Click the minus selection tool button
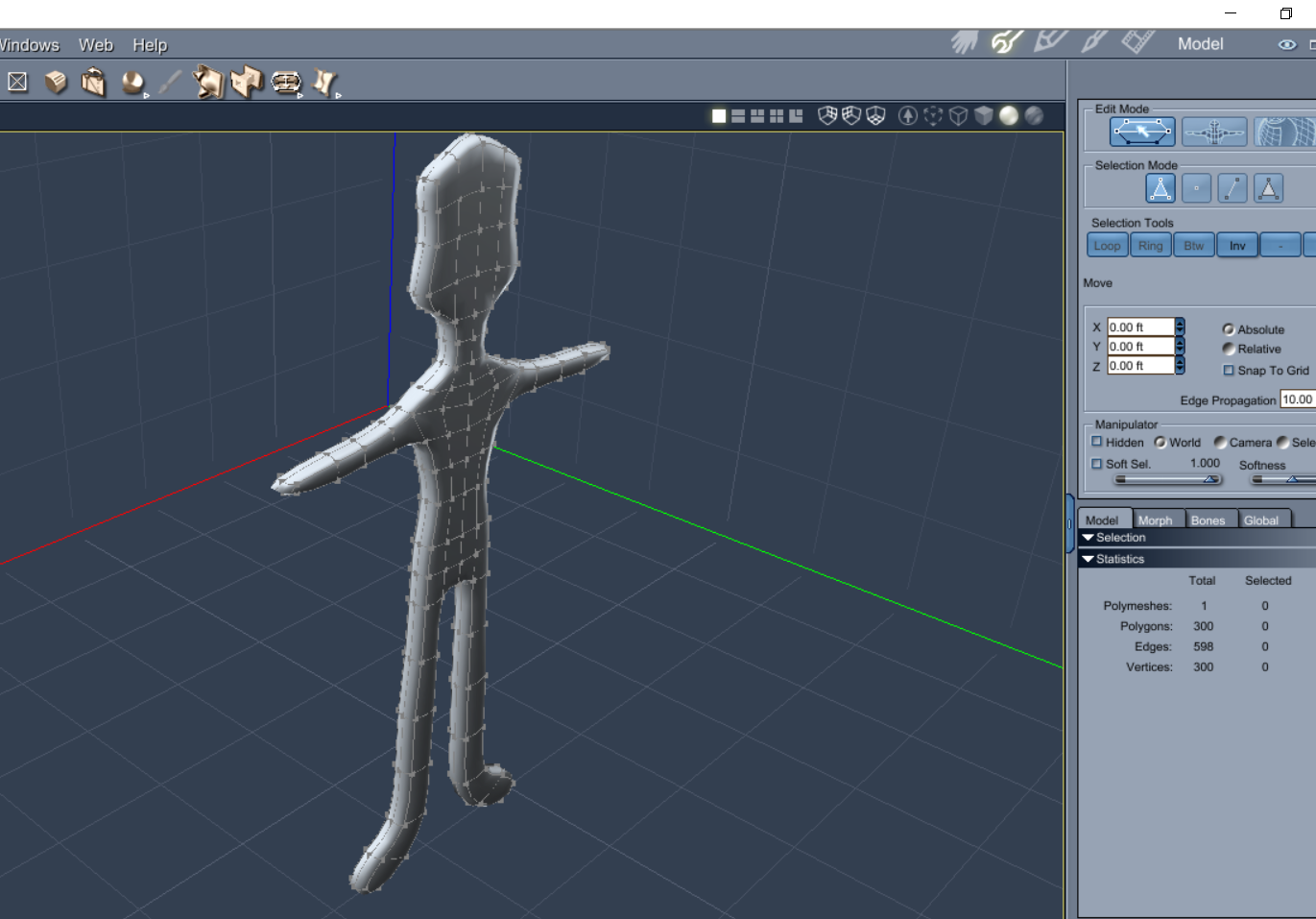 pos(1280,246)
